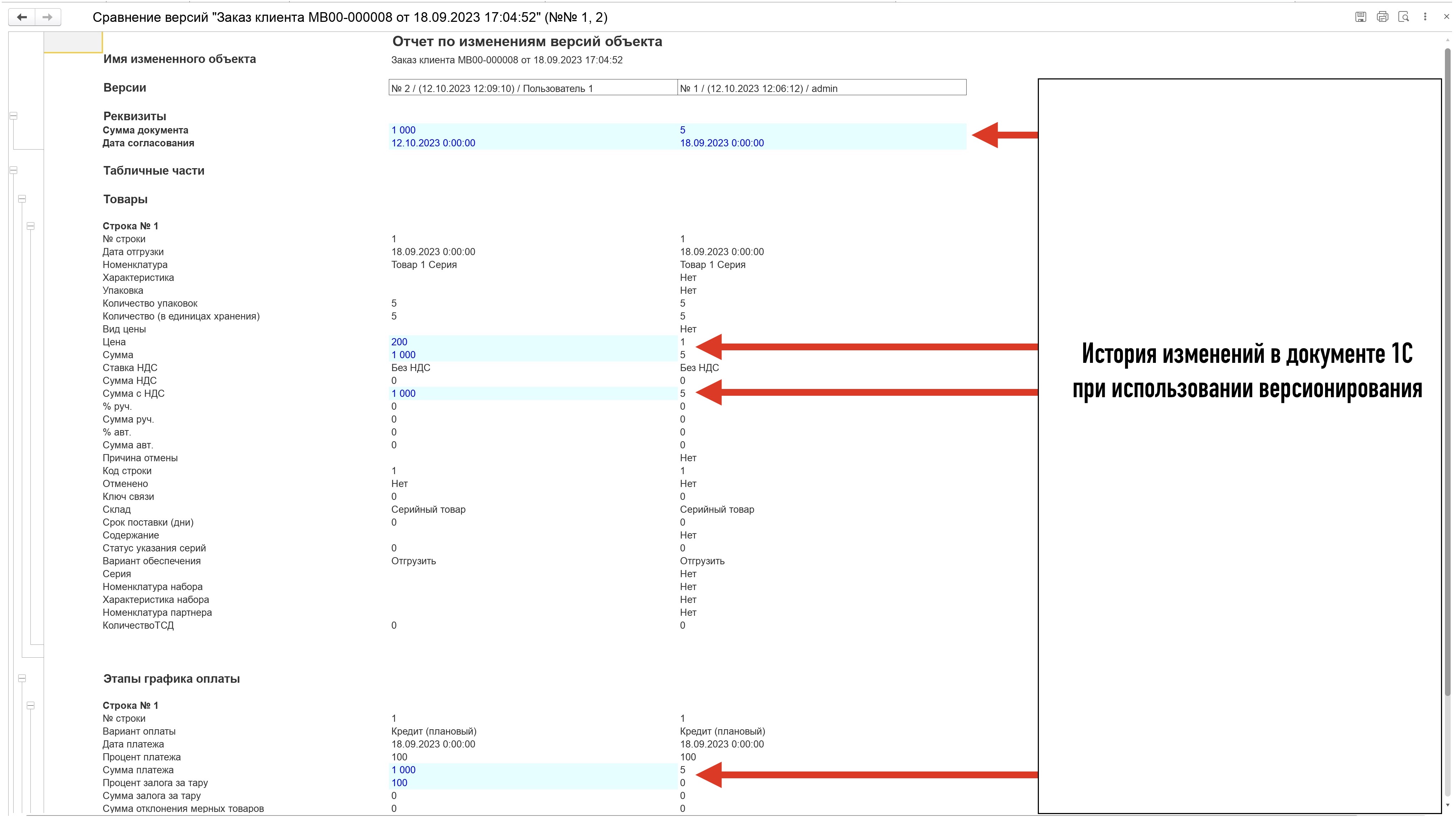Collapse the Табличные части group
Image resolution: width=1456 pixels, height=818 pixels.
[14, 170]
